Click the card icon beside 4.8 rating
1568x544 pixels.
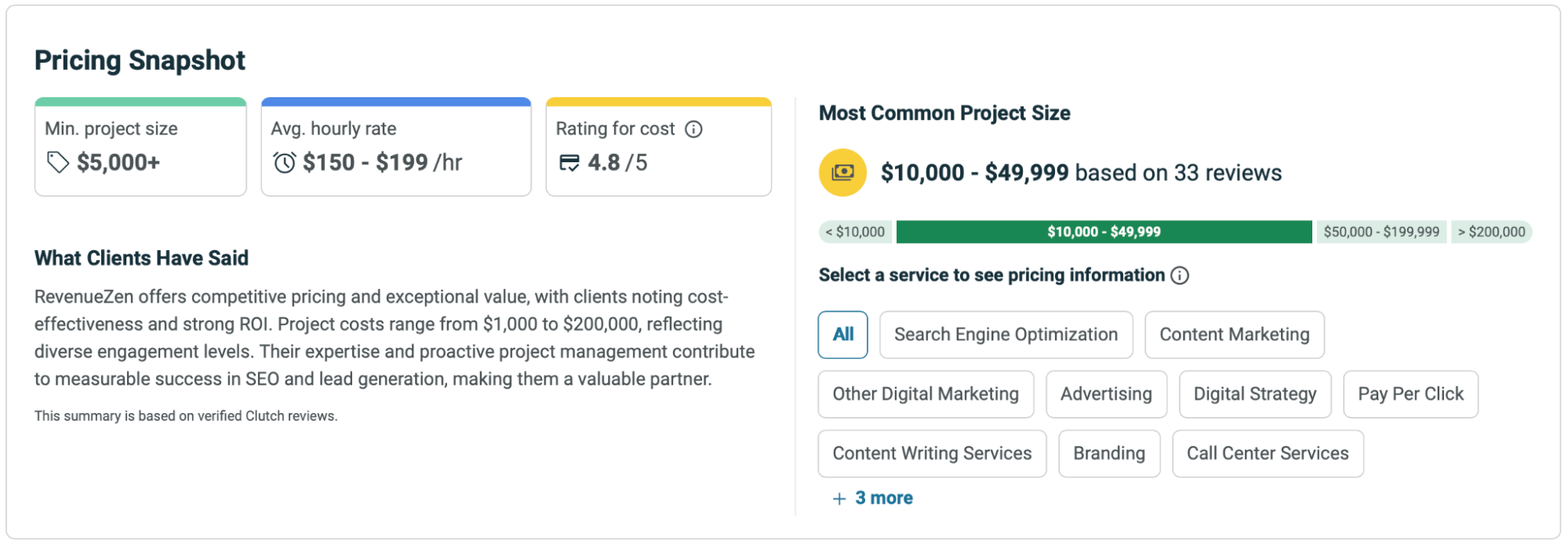point(569,162)
